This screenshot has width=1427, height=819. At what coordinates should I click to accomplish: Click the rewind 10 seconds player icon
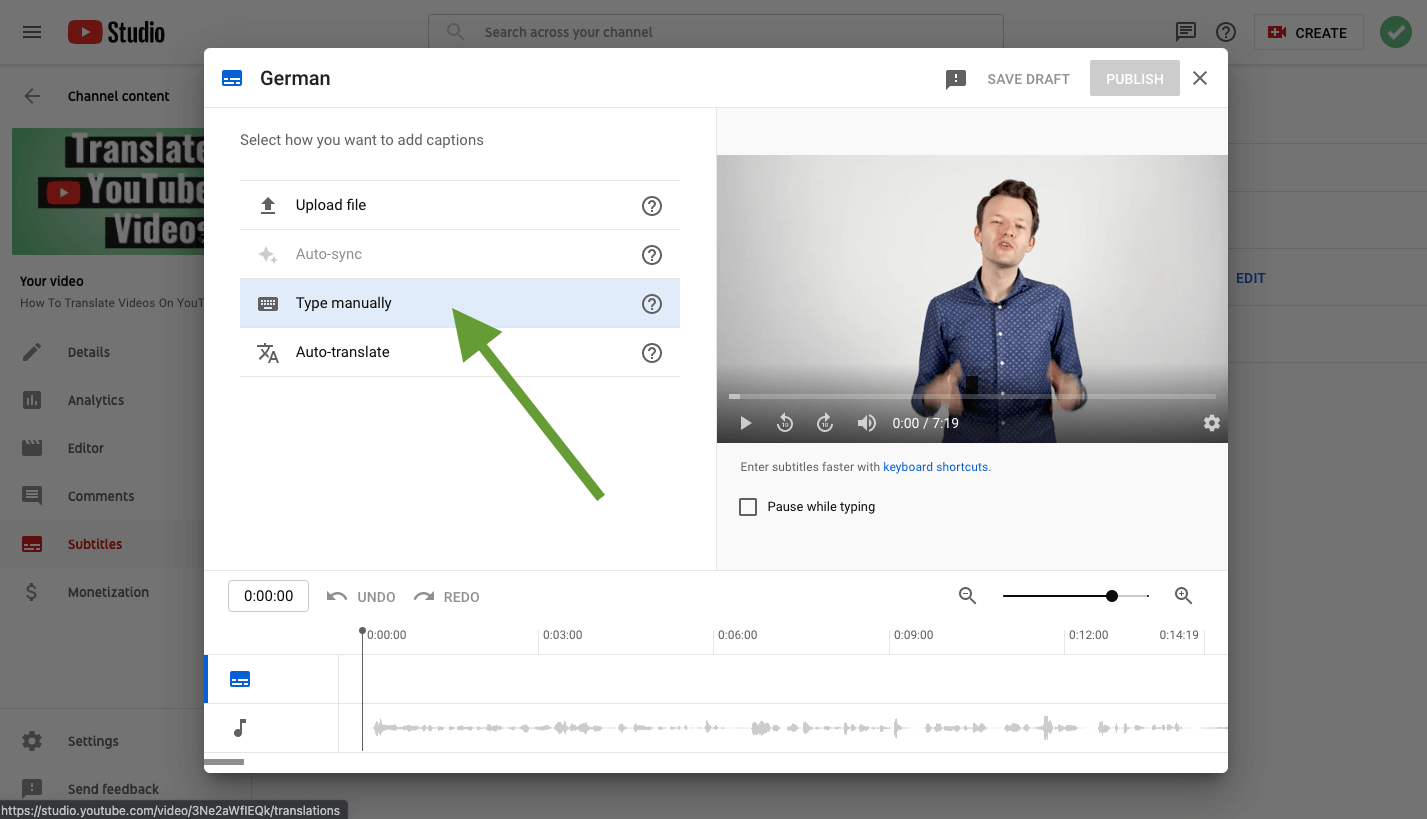pyautogui.click(x=785, y=423)
